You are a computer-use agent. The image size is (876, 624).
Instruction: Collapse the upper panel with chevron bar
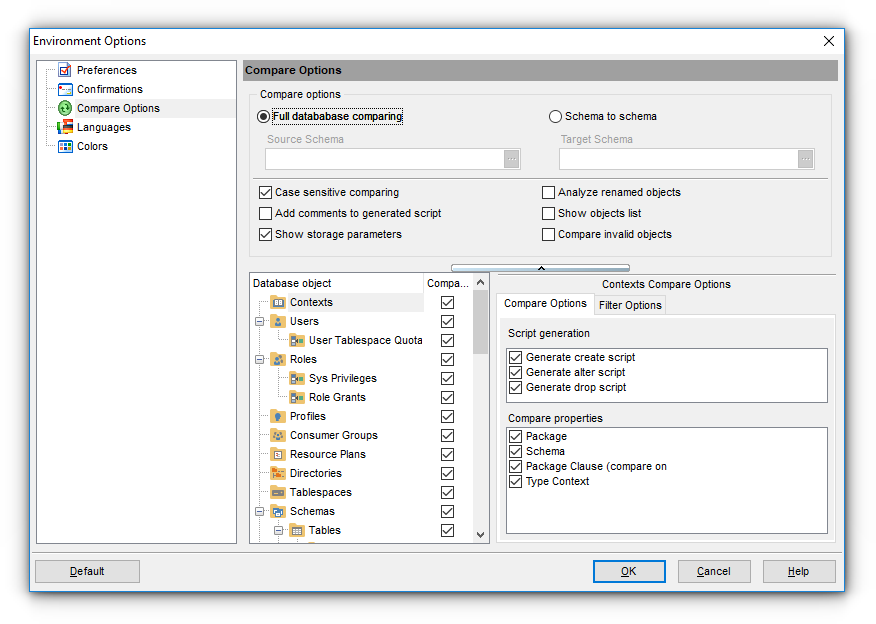pyautogui.click(x=540, y=268)
